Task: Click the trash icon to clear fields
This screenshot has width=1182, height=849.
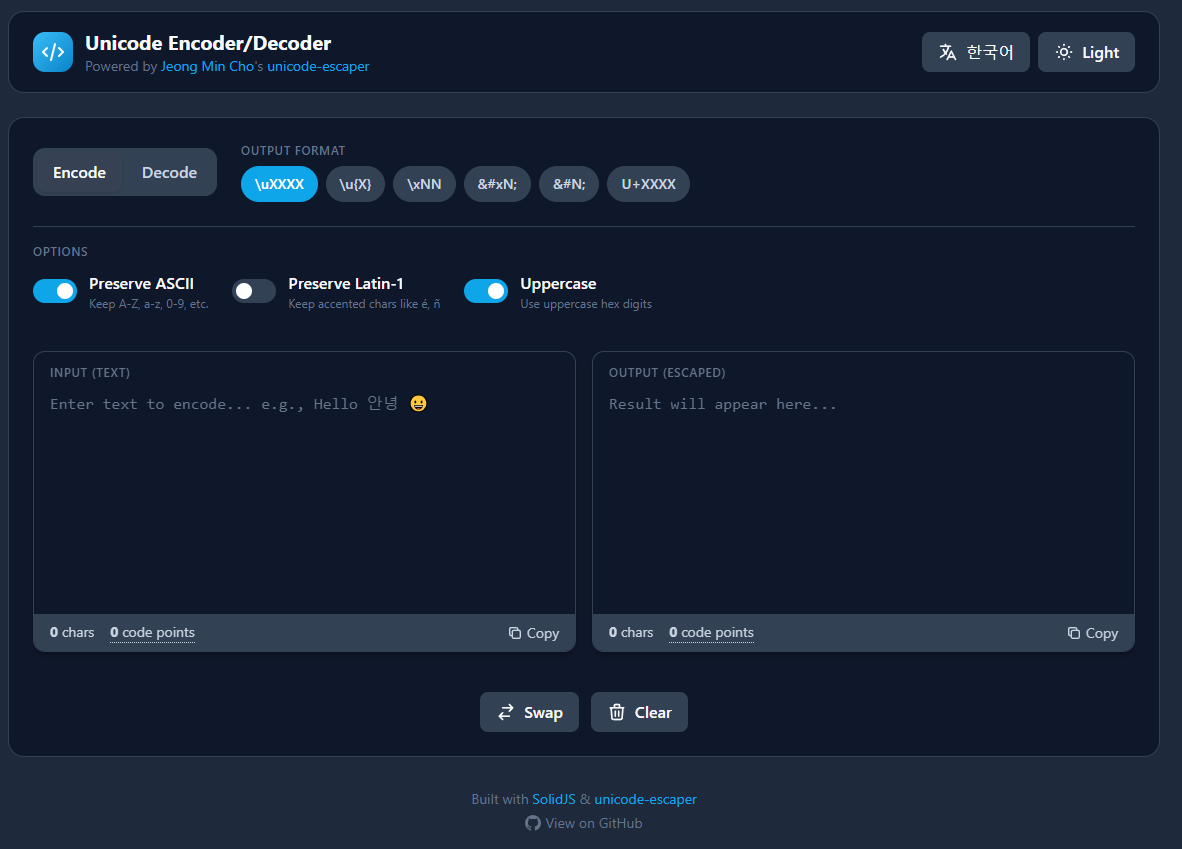Action: coord(617,711)
